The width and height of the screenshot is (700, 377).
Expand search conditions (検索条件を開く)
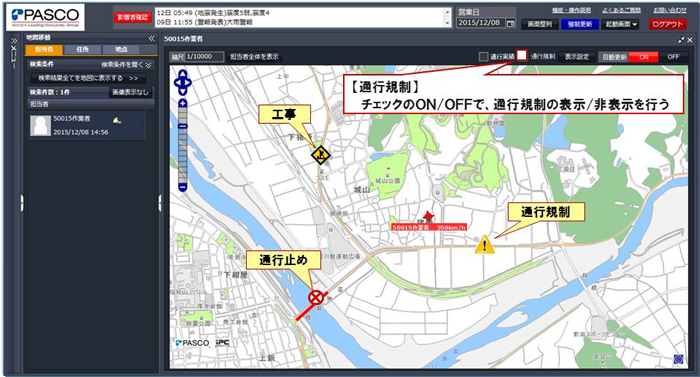tap(126, 65)
